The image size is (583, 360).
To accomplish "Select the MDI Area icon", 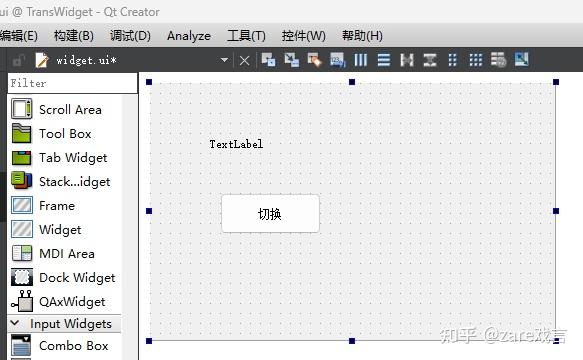I will click(x=22, y=253).
